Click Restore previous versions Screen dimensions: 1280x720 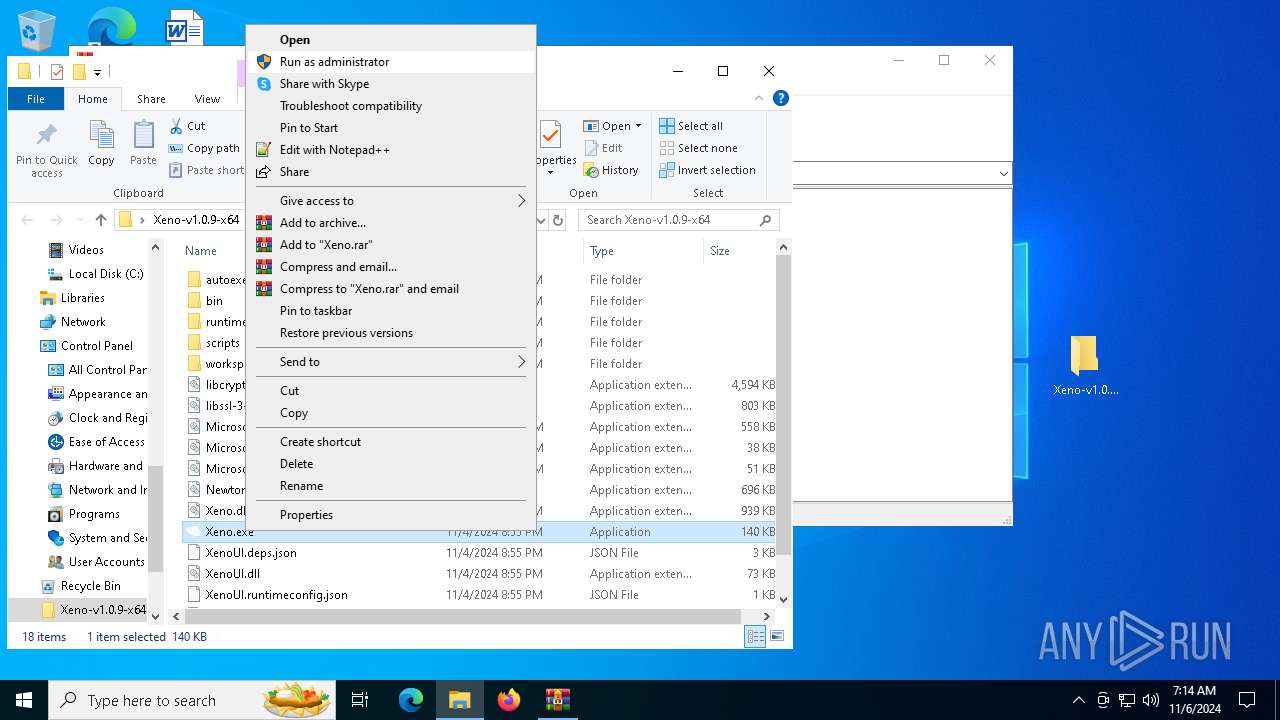tap(391, 333)
